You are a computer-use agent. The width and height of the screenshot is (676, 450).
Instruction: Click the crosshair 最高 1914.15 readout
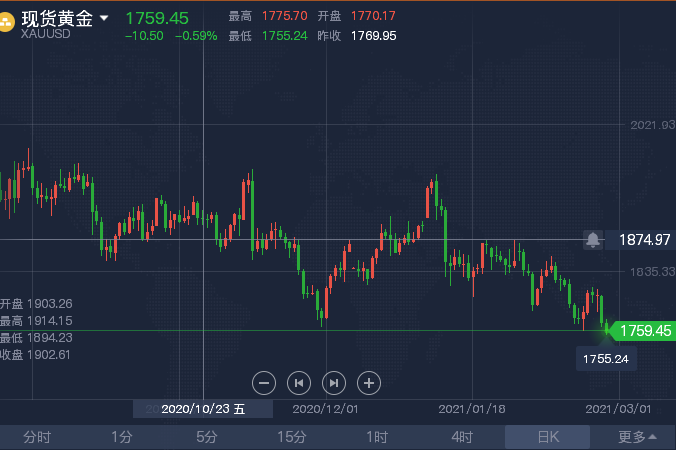point(36,321)
